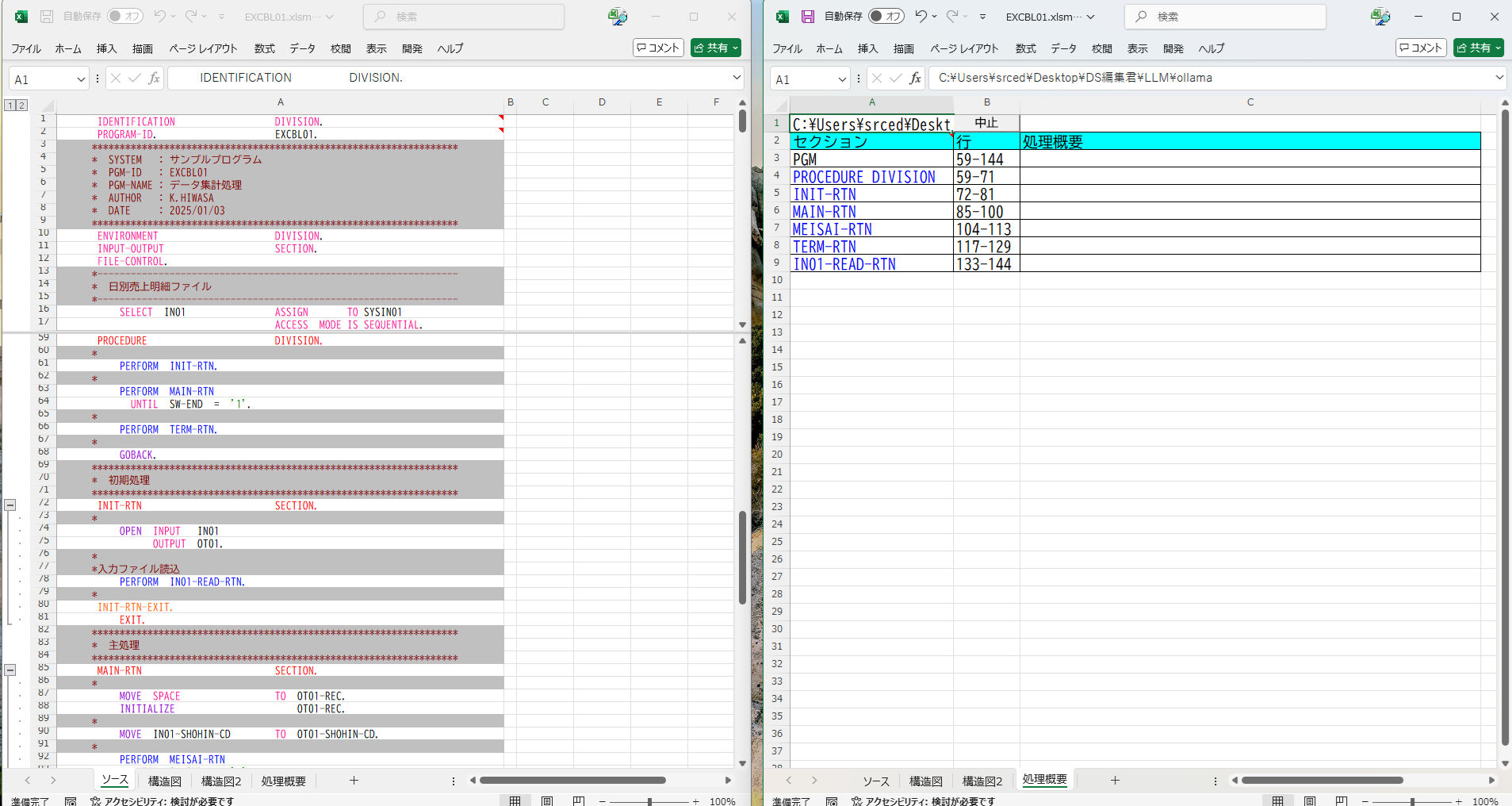Click search box in right window title bar
The image size is (1512, 806).
coord(1225,17)
